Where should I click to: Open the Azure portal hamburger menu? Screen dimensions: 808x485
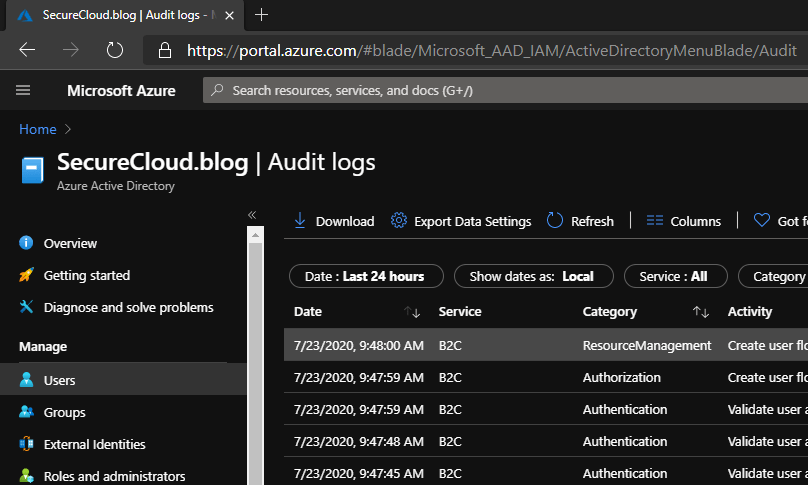[24, 91]
